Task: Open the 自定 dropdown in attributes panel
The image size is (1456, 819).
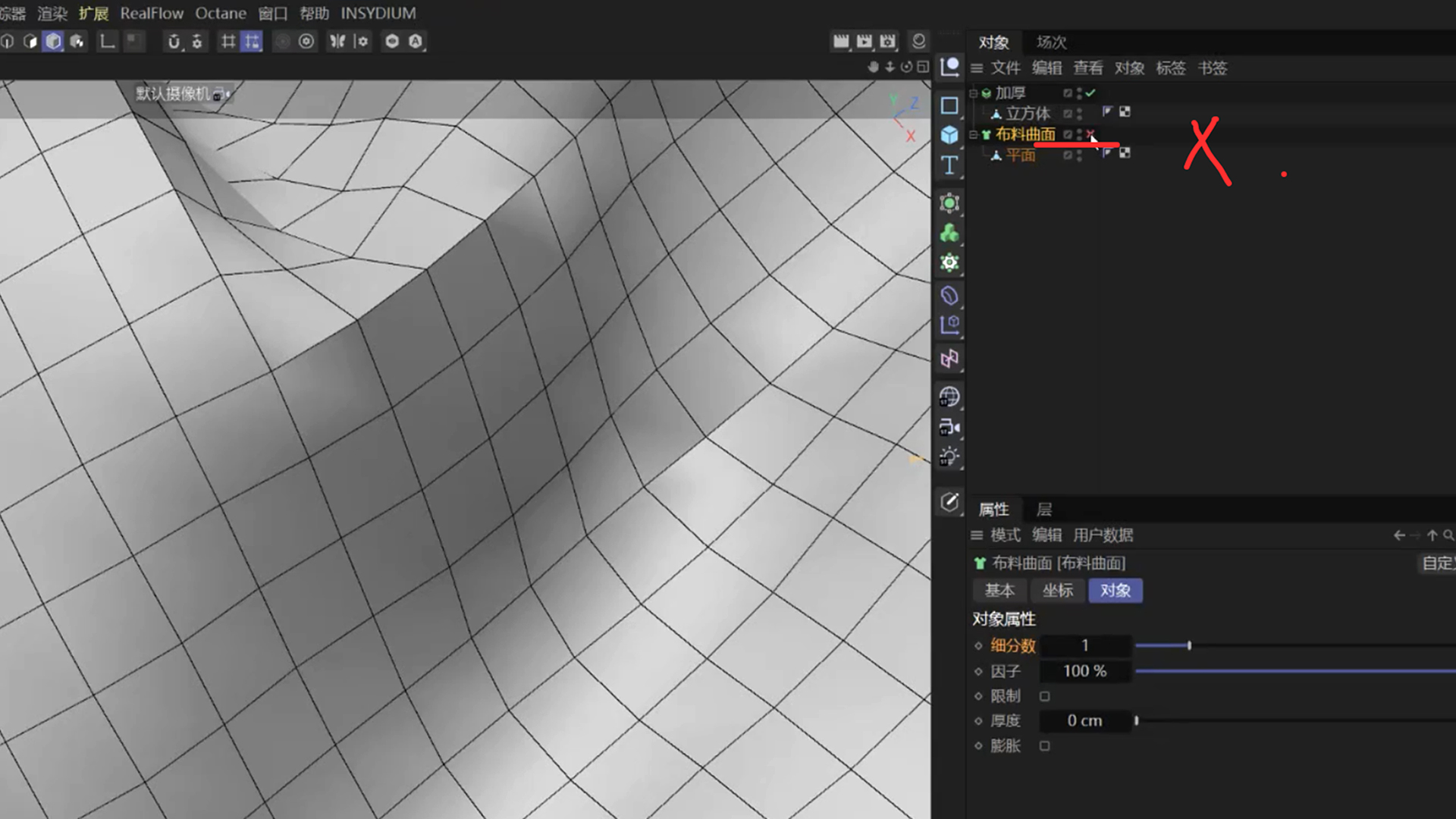Action: [x=1437, y=563]
